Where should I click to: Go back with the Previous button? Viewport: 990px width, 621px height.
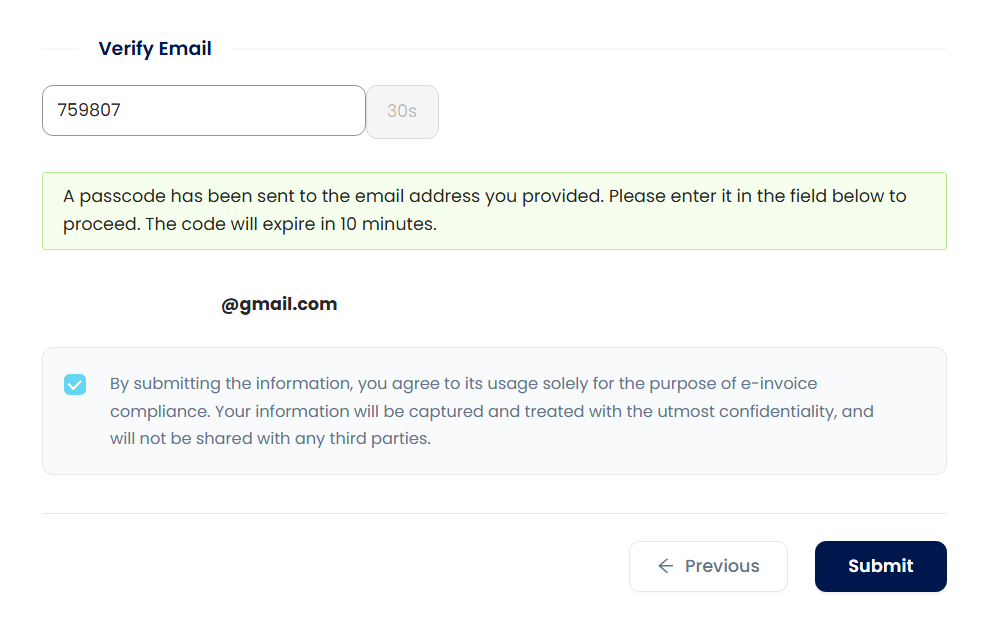[x=708, y=566]
